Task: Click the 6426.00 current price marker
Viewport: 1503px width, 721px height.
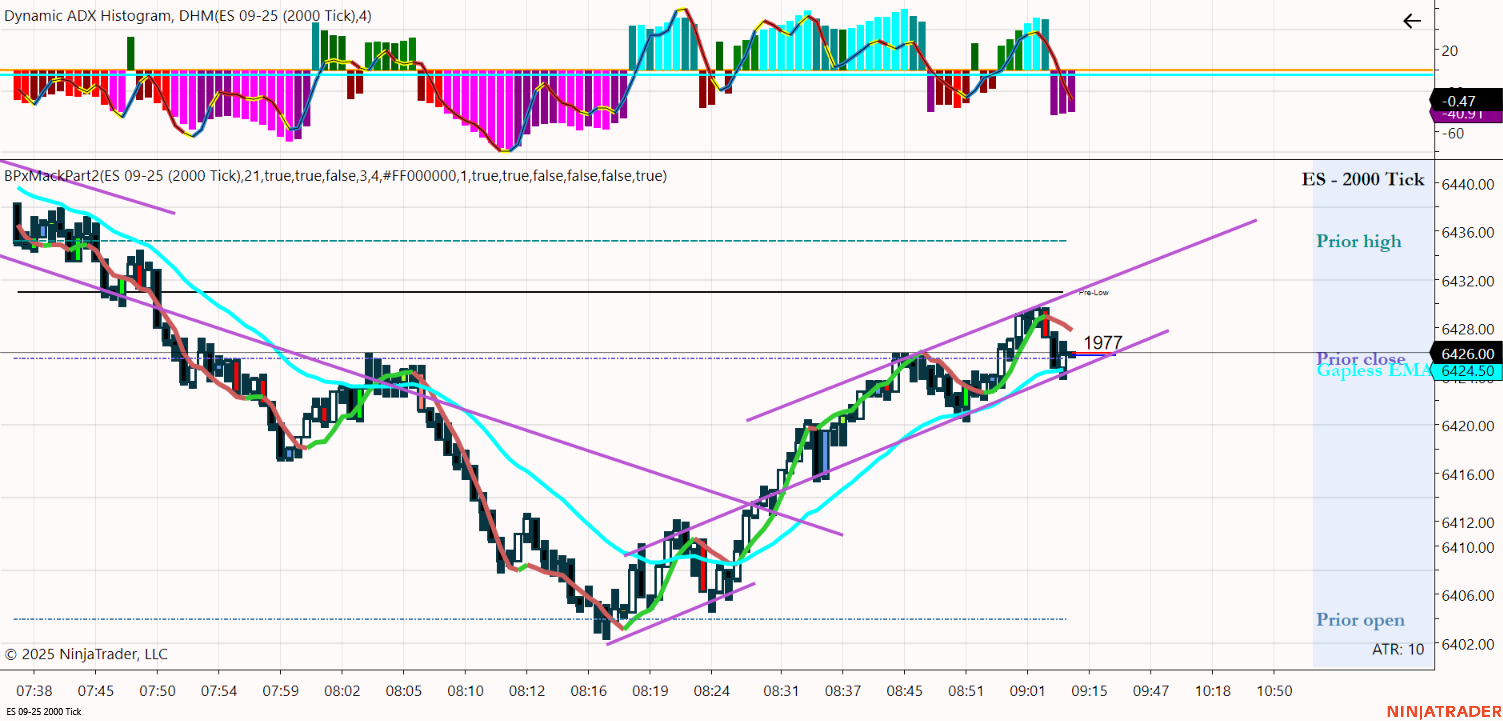Action: [x=1469, y=353]
